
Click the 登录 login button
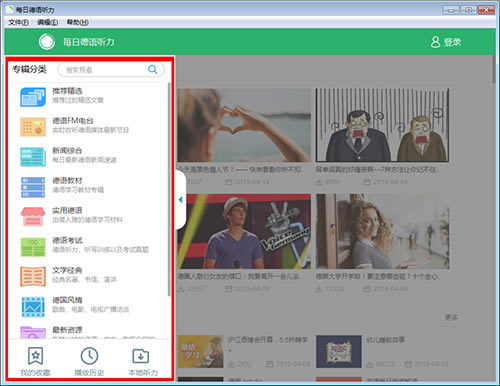coord(446,42)
